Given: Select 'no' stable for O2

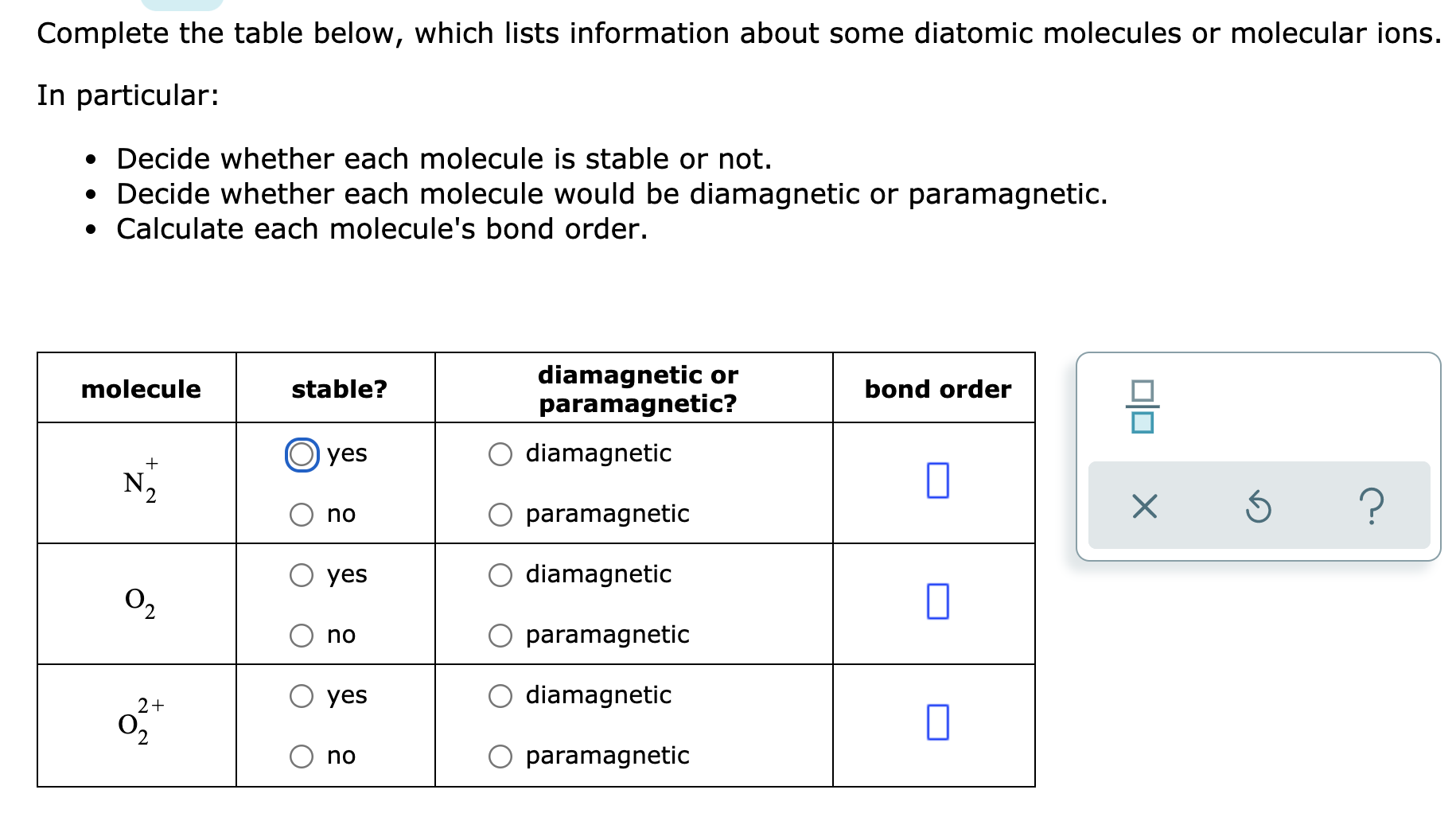Looking at the screenshot, I should (x=301, y=635).
